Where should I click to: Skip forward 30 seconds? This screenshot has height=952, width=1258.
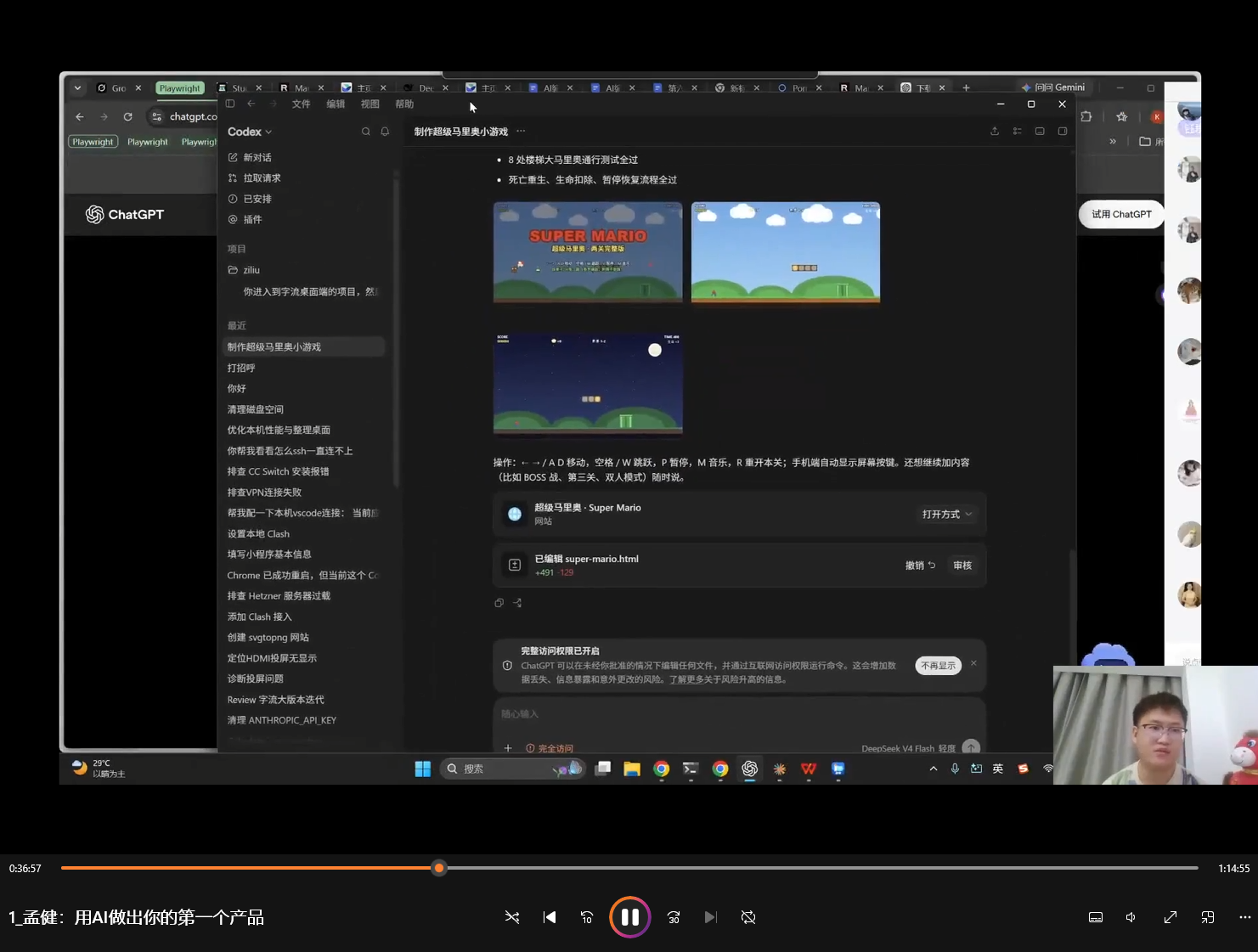pyautogui.click(x=674, y=917)
